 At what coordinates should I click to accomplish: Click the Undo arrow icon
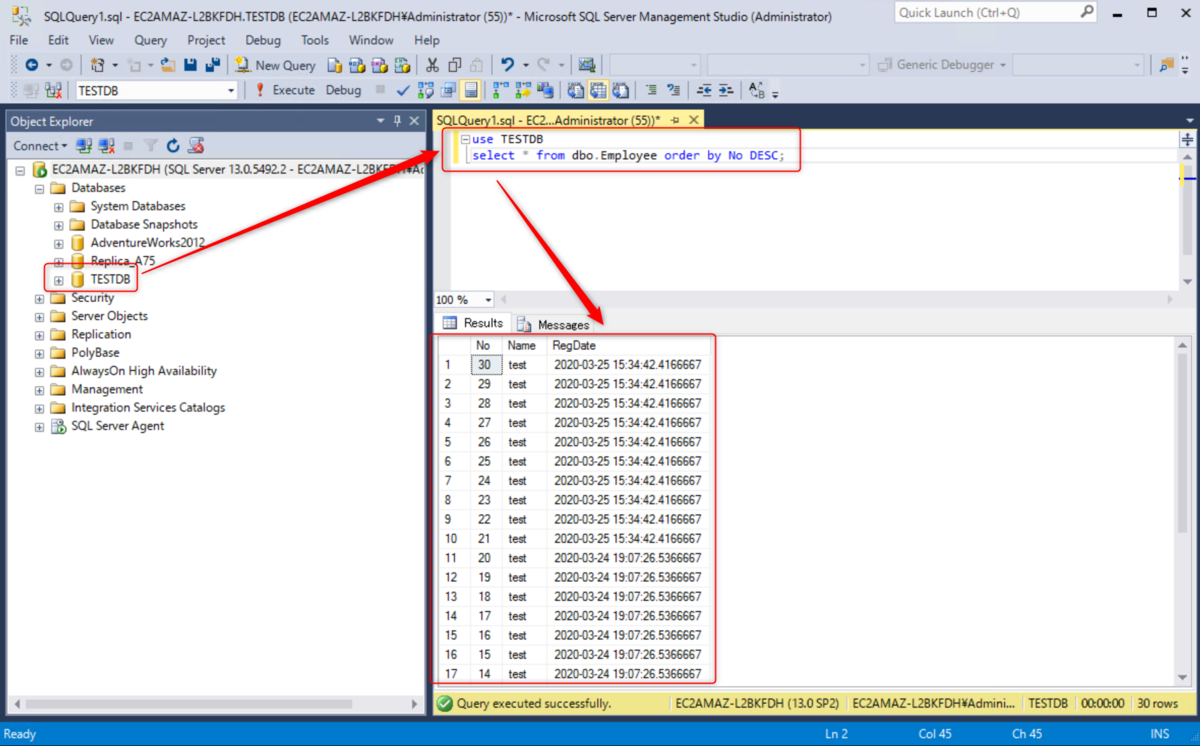(508, 65)
